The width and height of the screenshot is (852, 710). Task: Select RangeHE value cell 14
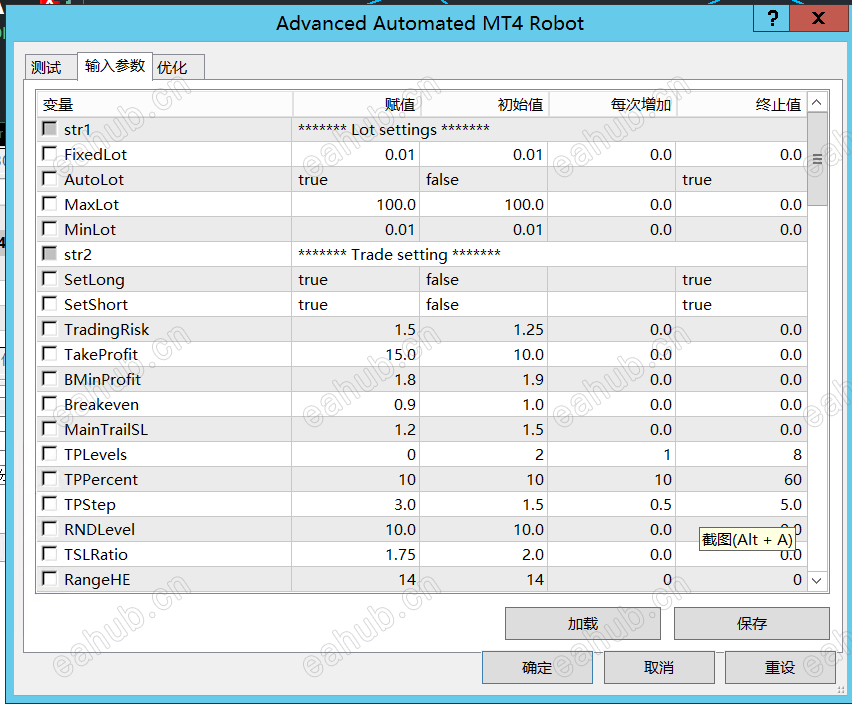356,579
